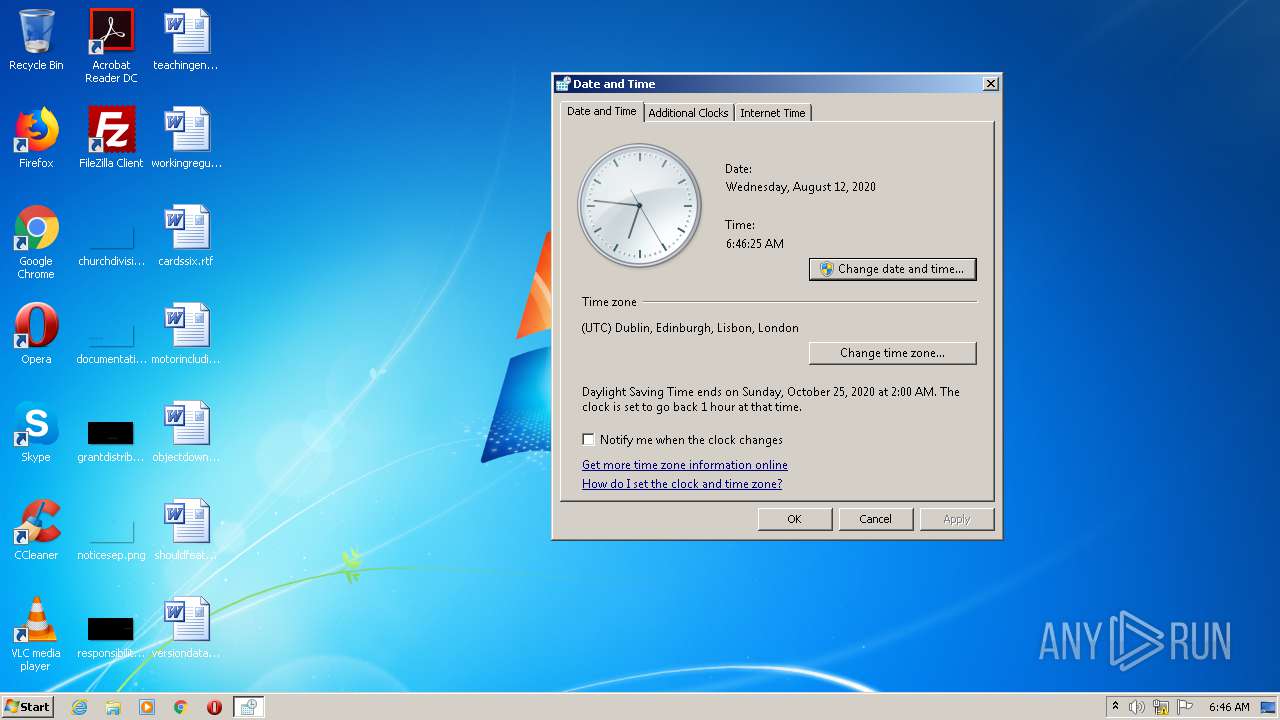Select the workingregu Word document
This screenshot has height=720, width=1280.
click(186, 138)
